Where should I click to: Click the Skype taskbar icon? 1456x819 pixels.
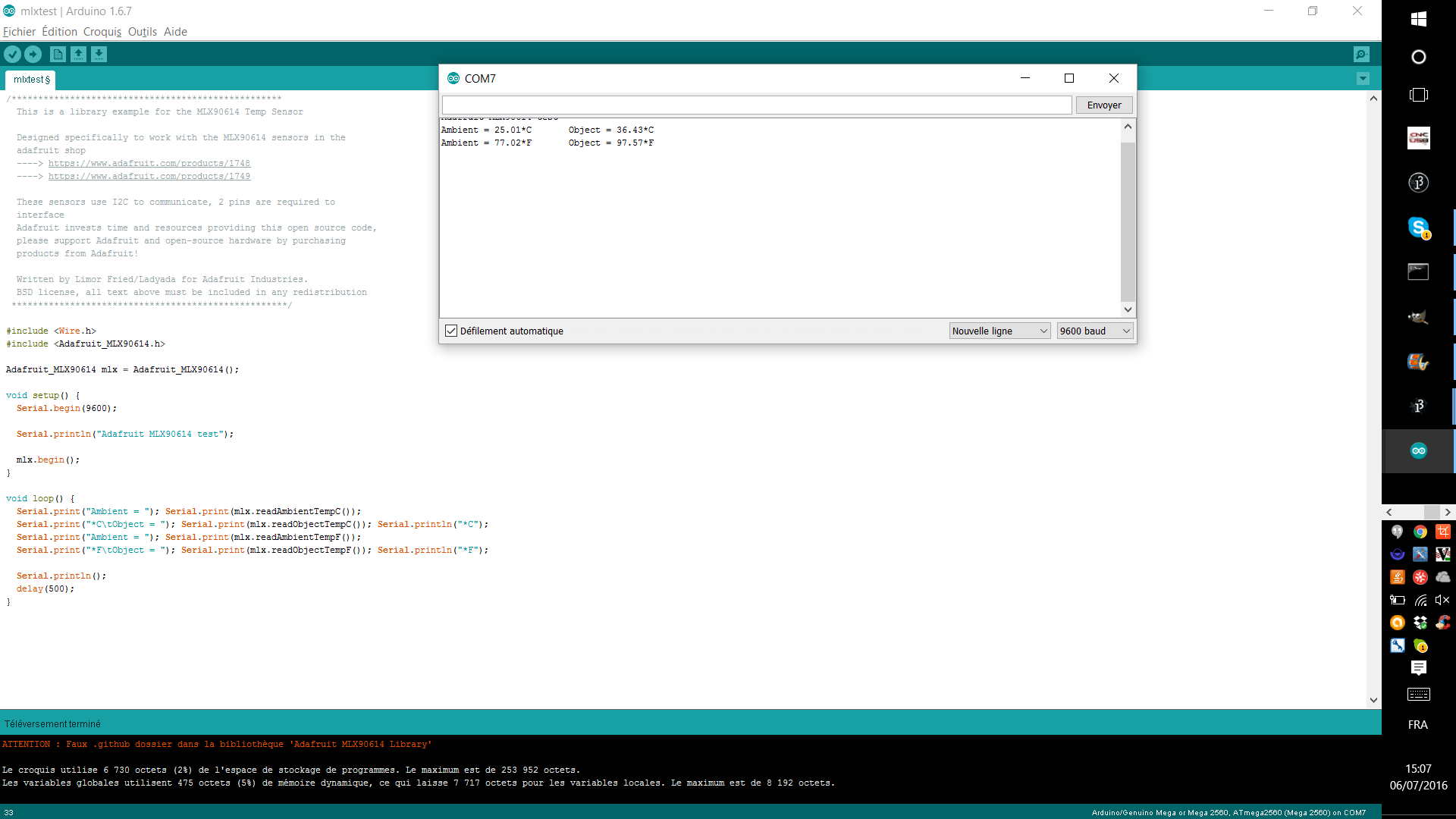[x=1418, y=227]
